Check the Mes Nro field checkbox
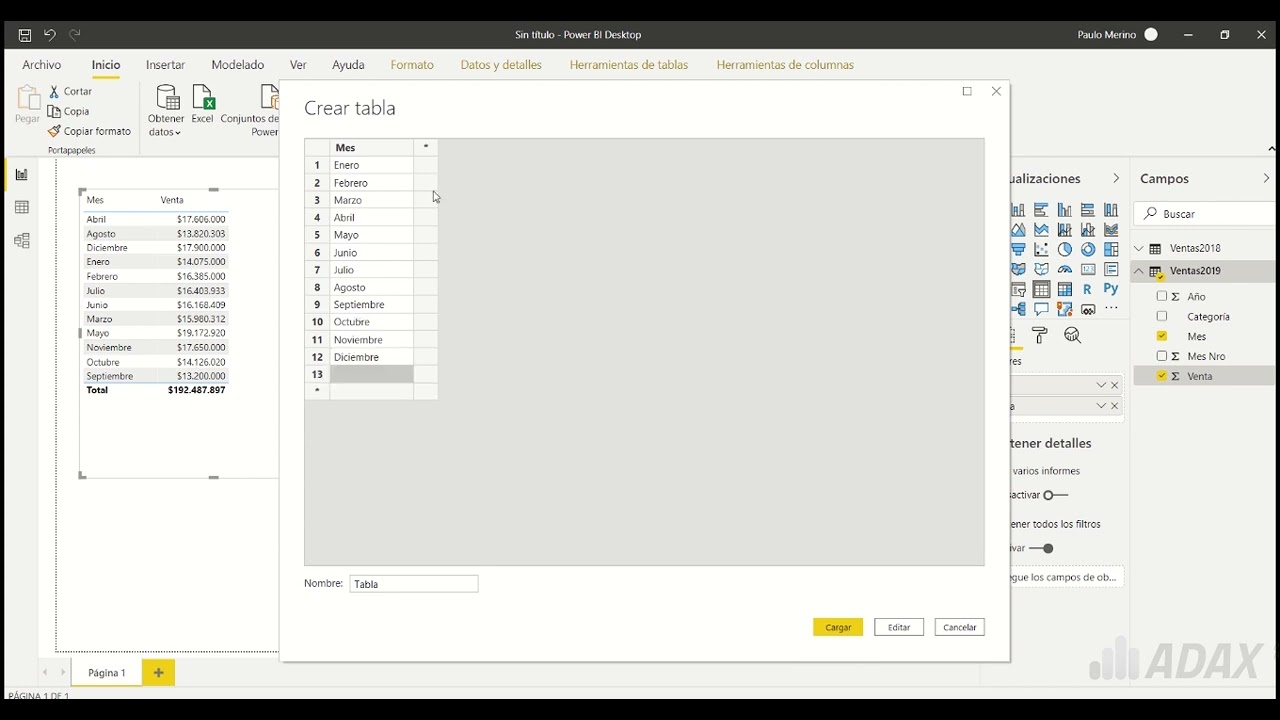Image resolution: width=1280 pixels, height=720 pixels. (1162, 356)
